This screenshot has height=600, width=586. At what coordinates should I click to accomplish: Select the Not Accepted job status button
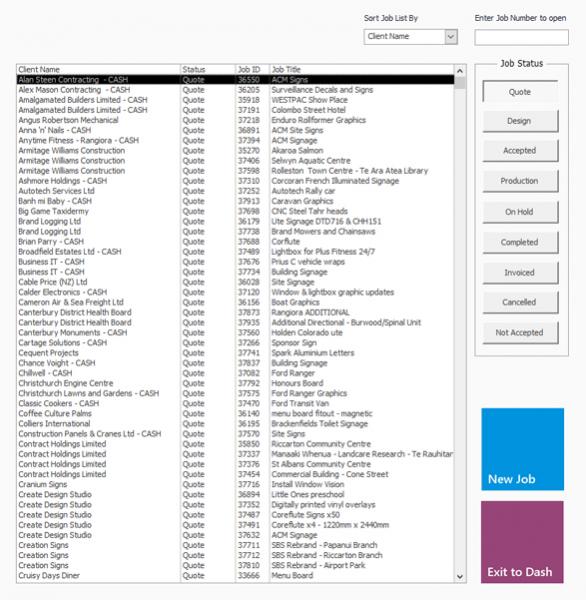click(520, 333)
